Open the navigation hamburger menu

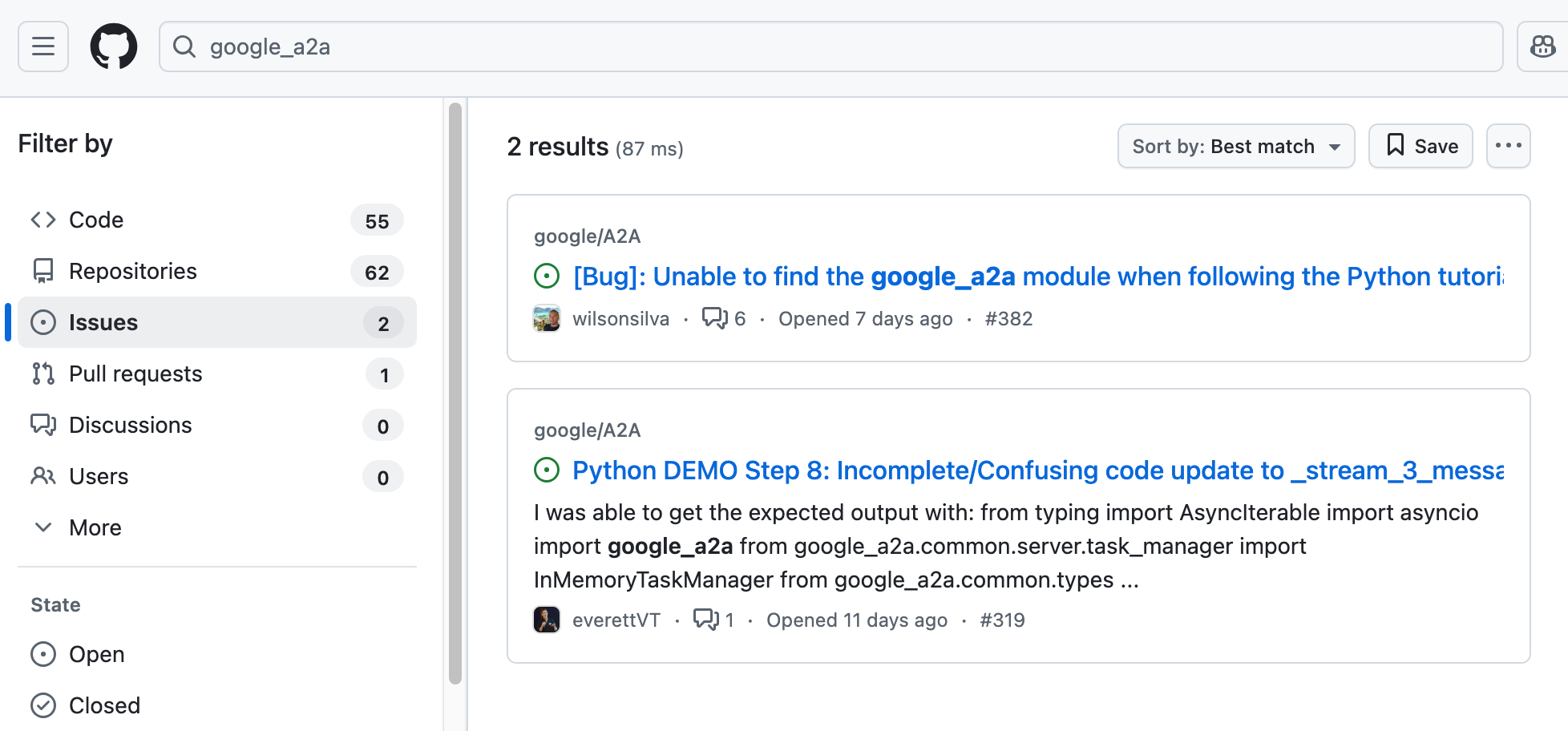click(x=43, y=46)
